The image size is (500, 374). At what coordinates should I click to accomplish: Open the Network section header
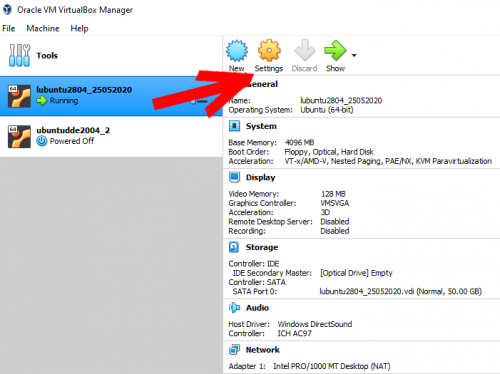click(263, 350)
